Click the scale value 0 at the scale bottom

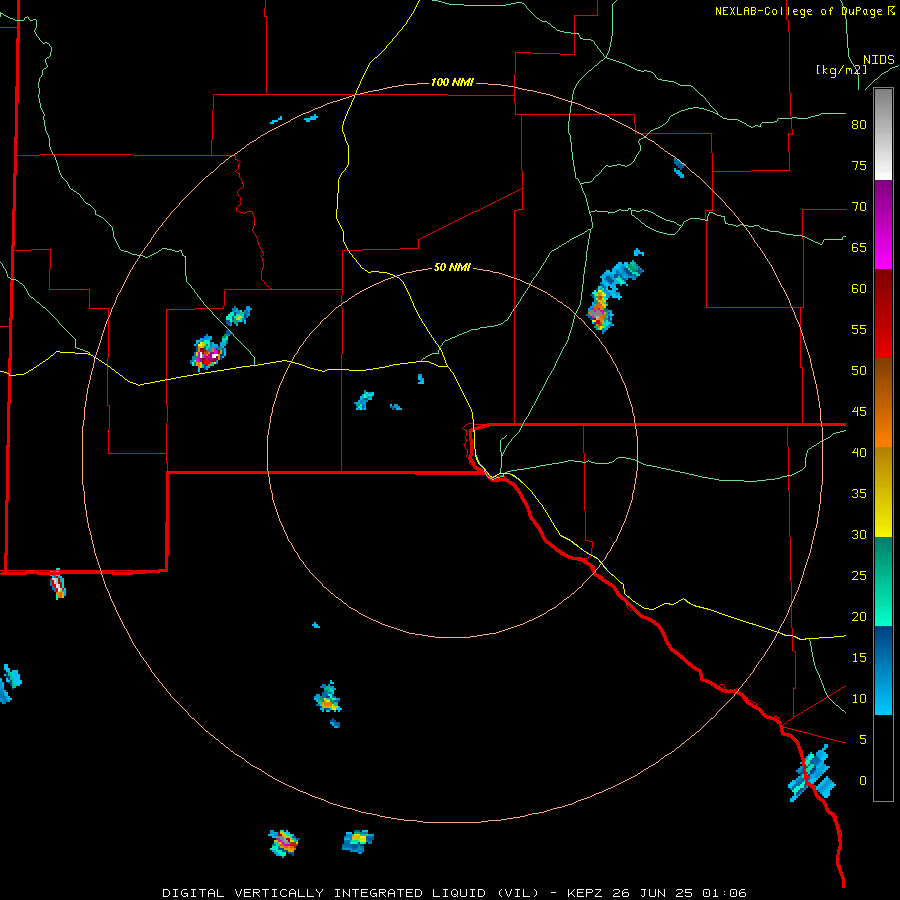click(863, 781)
